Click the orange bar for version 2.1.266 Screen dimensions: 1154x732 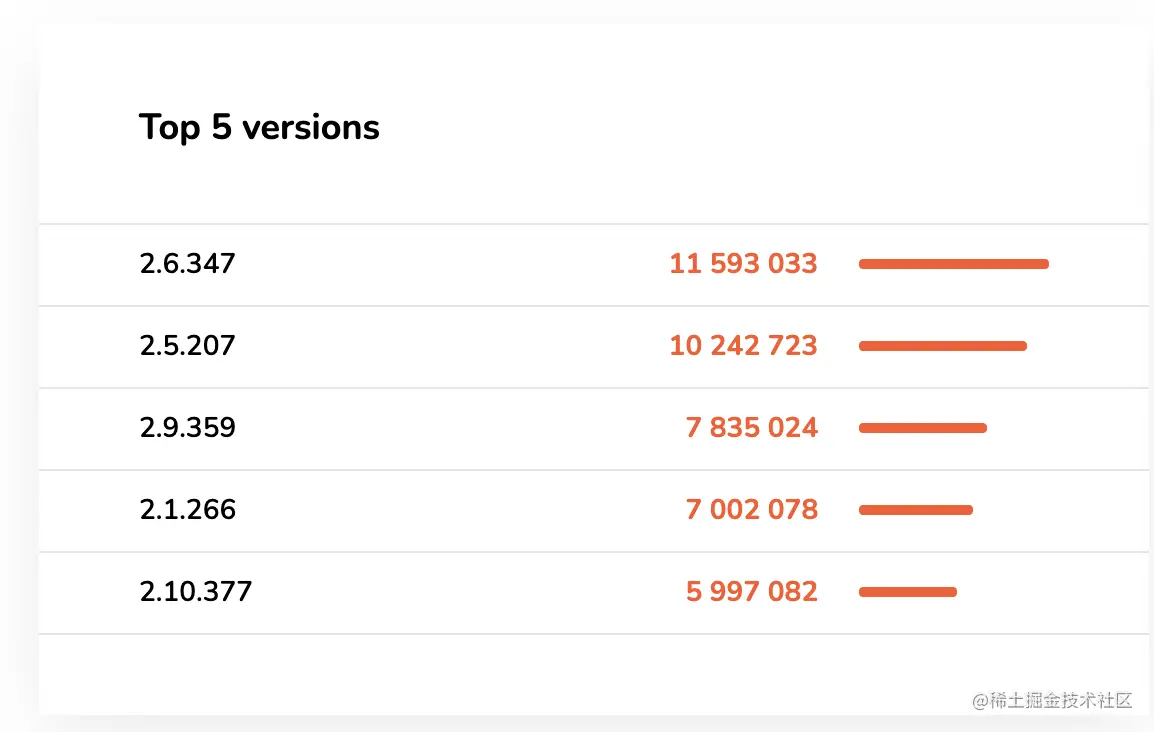click(916, 510)
